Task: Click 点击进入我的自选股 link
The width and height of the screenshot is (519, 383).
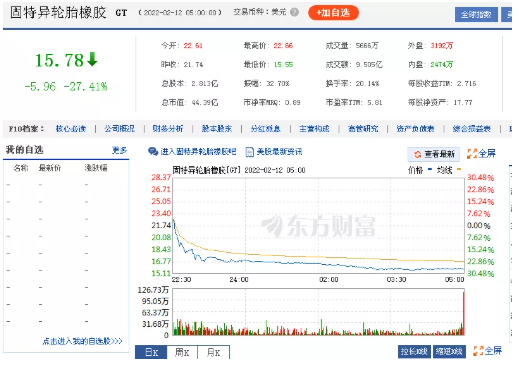Action: (82, 341)
